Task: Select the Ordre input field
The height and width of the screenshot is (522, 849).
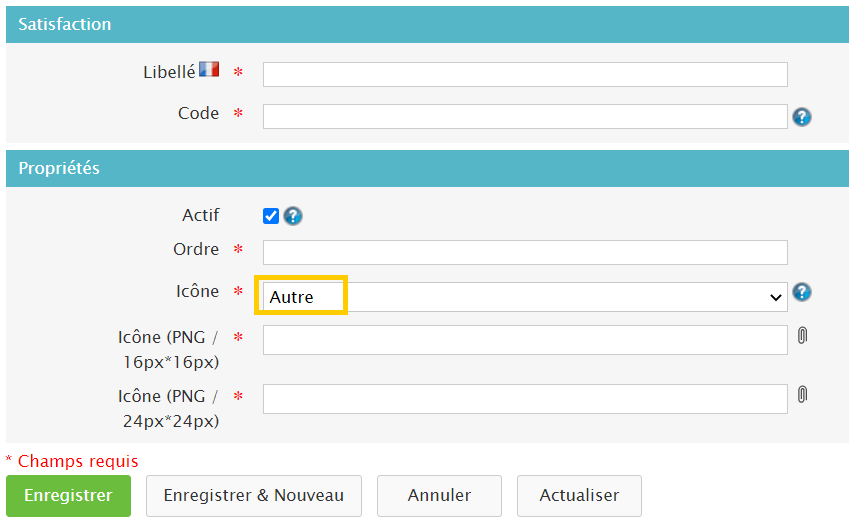Action: point(524,252)
